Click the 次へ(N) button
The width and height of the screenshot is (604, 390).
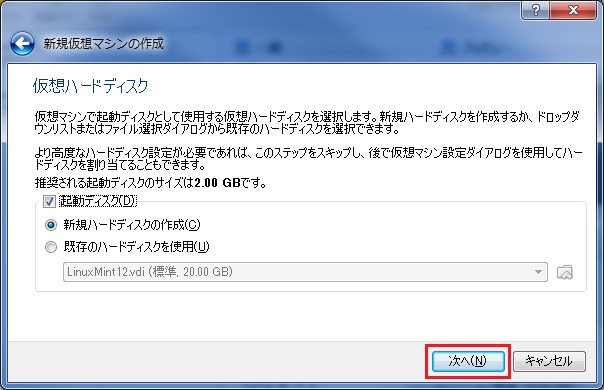pyautogui.click(x=468, y=361)
